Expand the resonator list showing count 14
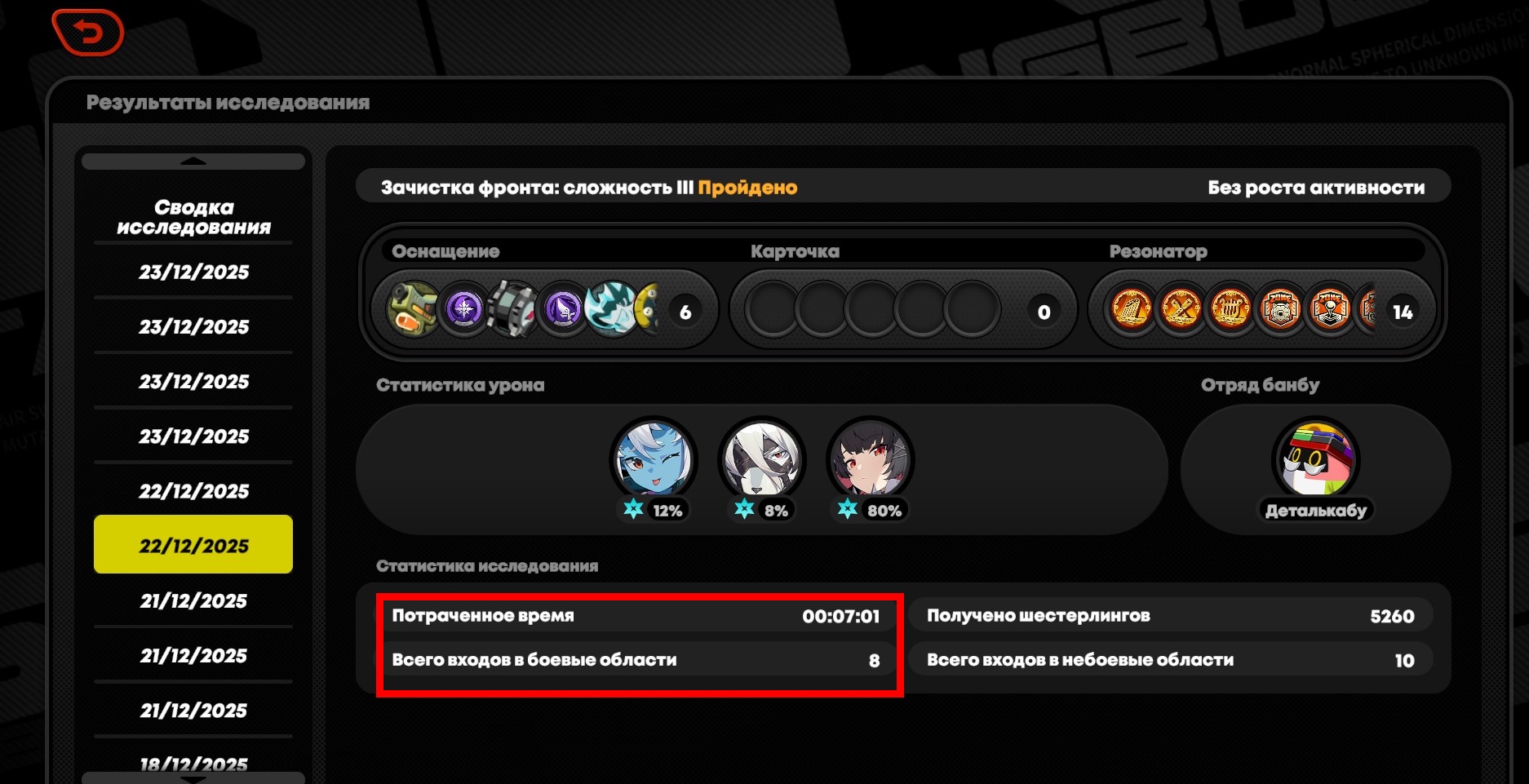This screenshot has height=784, width=1529. tap(1403, 312)
